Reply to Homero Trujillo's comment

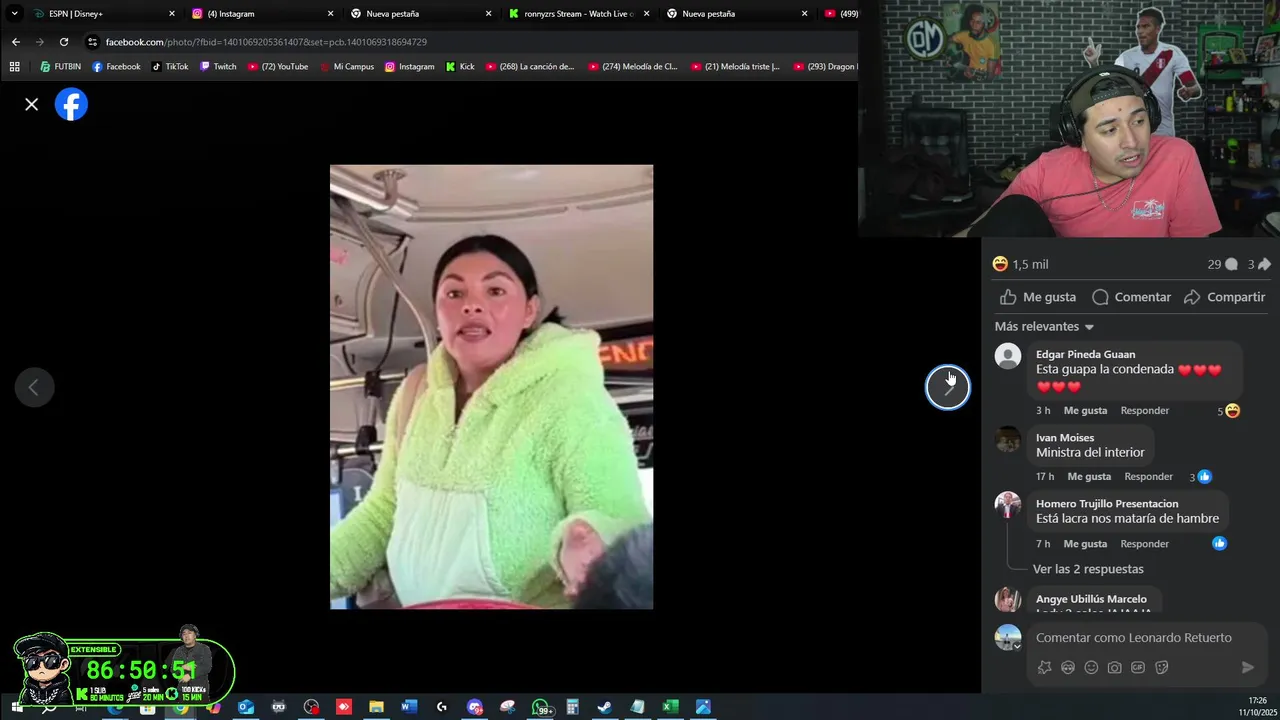[1144, 543]
